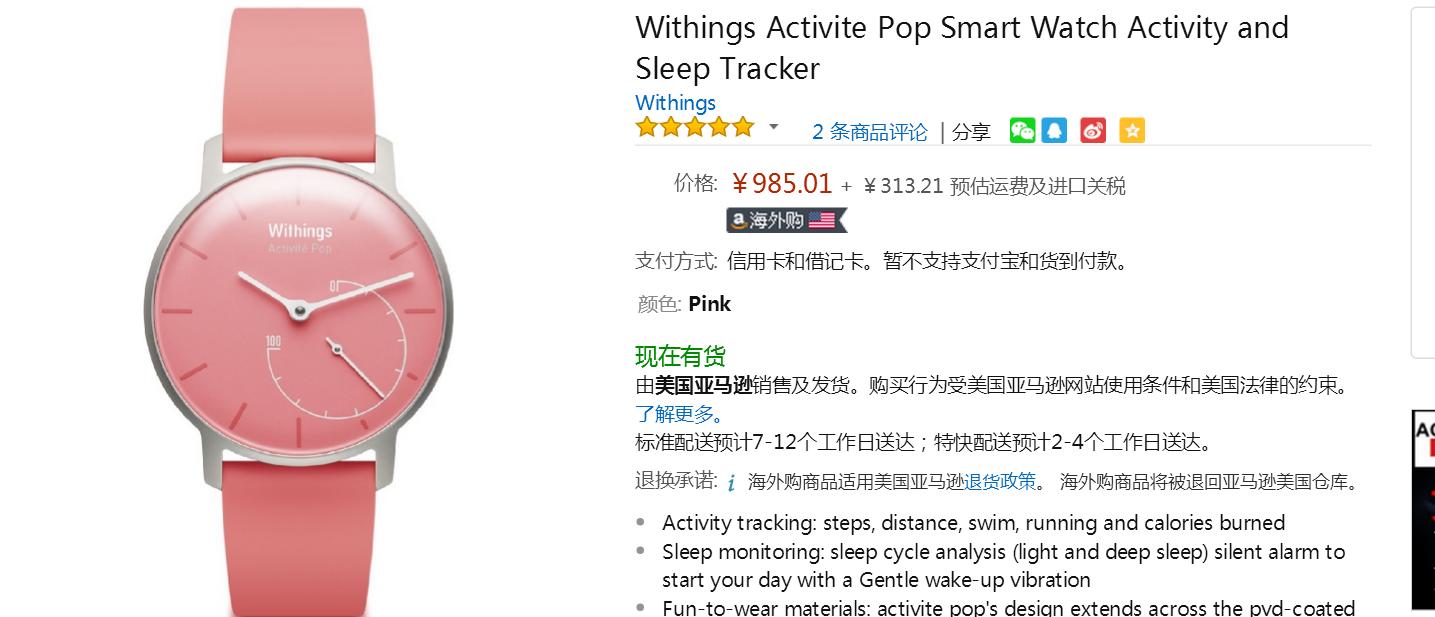The width and height of the screenshot is (1435, 617).
Task: Click the 预估运费及进口关税 shipping estimate text
Action: point(1037,186)
